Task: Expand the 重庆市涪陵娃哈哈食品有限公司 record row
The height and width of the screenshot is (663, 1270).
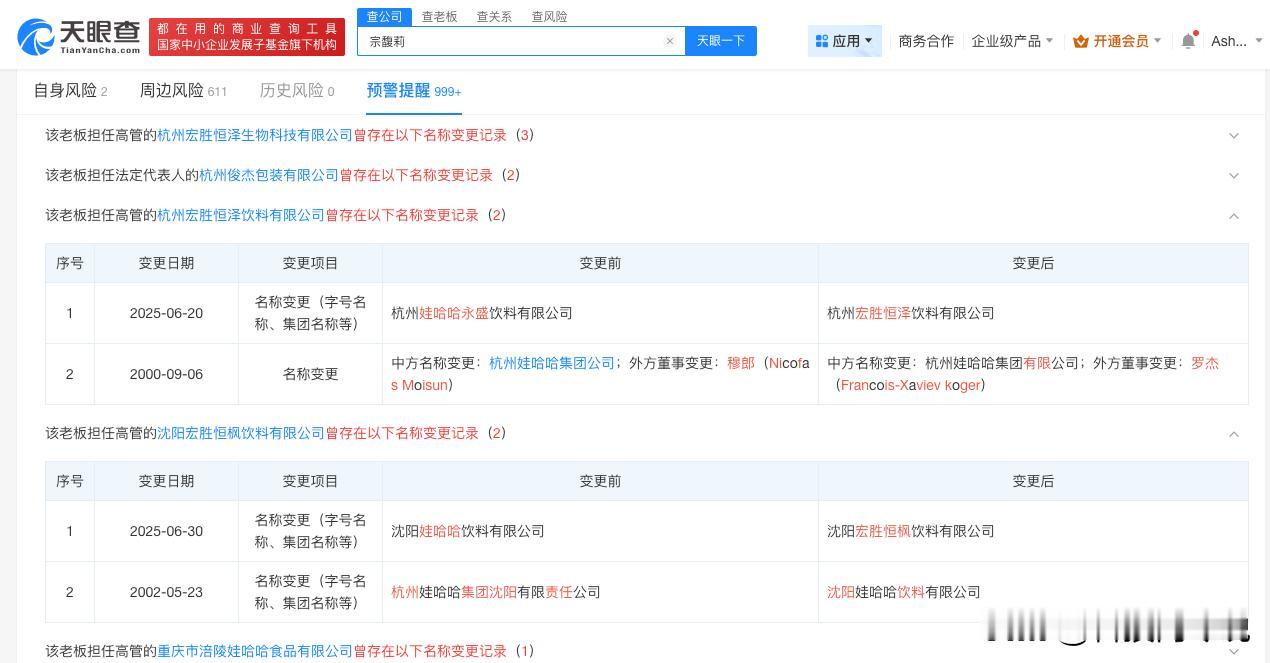Action: point(1234,651)
